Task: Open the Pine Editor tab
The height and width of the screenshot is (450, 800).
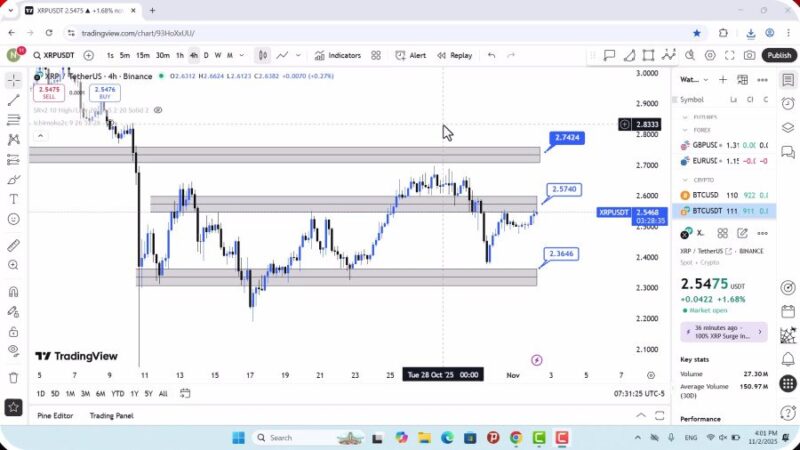Action: pyautogui.click(x=55, y=415)
